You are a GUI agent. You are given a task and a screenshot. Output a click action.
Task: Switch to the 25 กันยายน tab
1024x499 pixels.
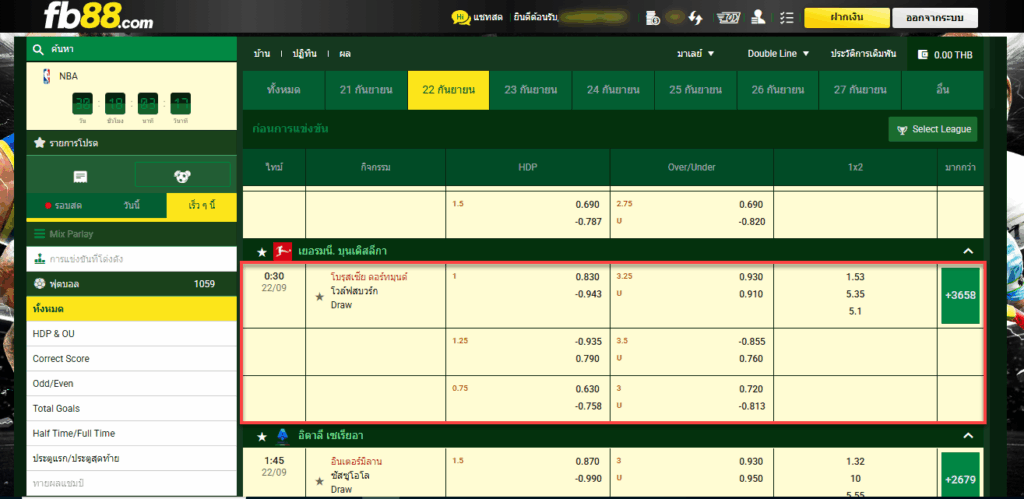695,90
